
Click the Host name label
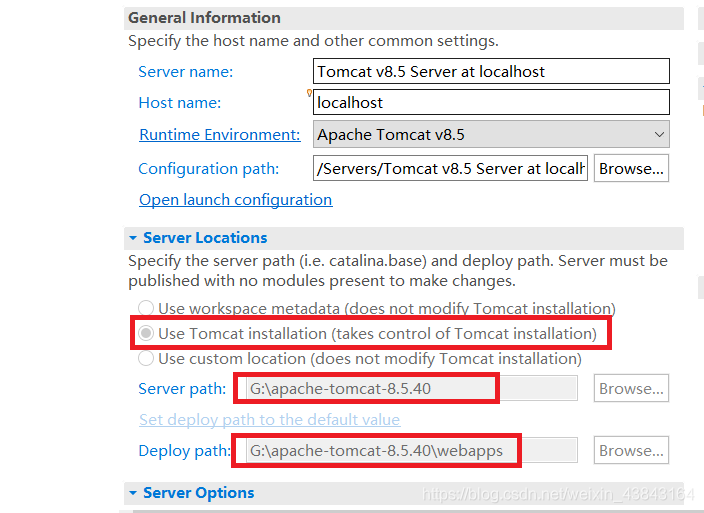180,103
